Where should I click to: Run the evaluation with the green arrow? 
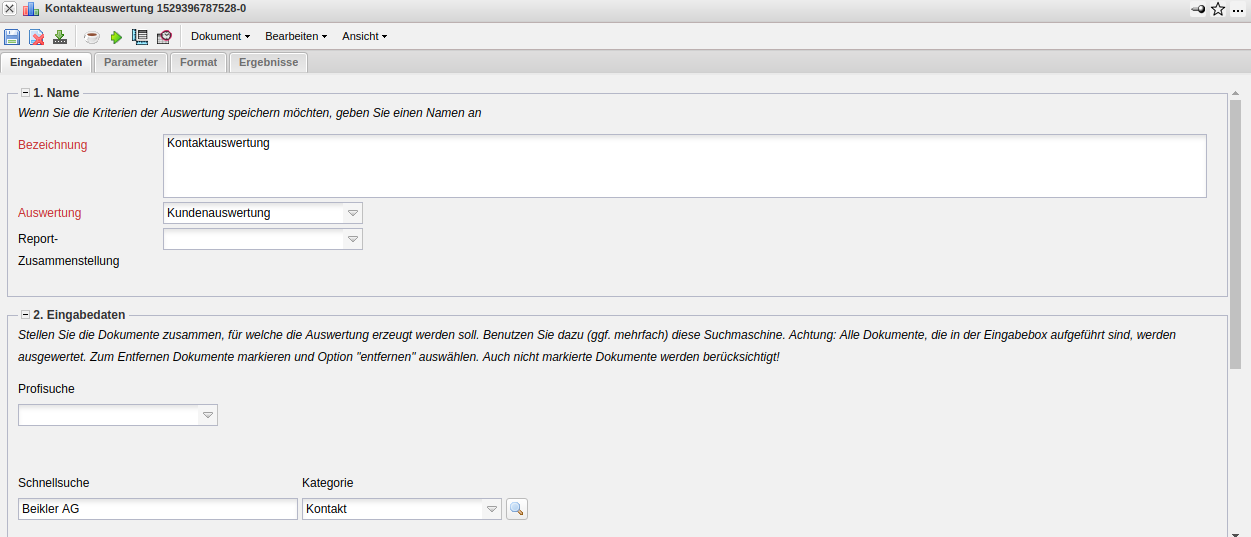coord(116,37)
